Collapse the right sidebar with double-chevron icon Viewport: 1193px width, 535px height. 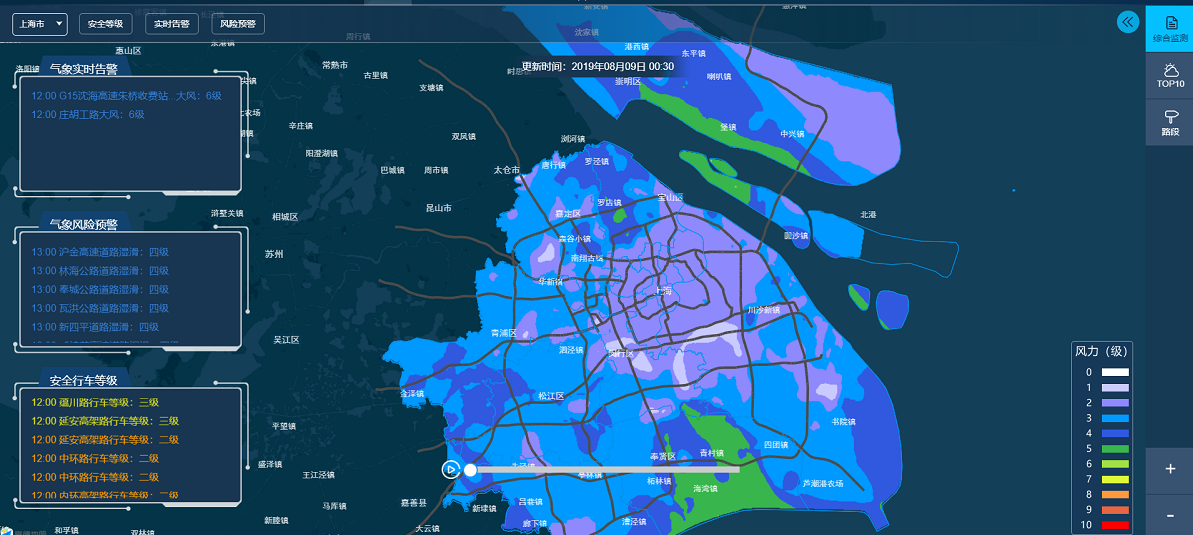(1128, 22)
